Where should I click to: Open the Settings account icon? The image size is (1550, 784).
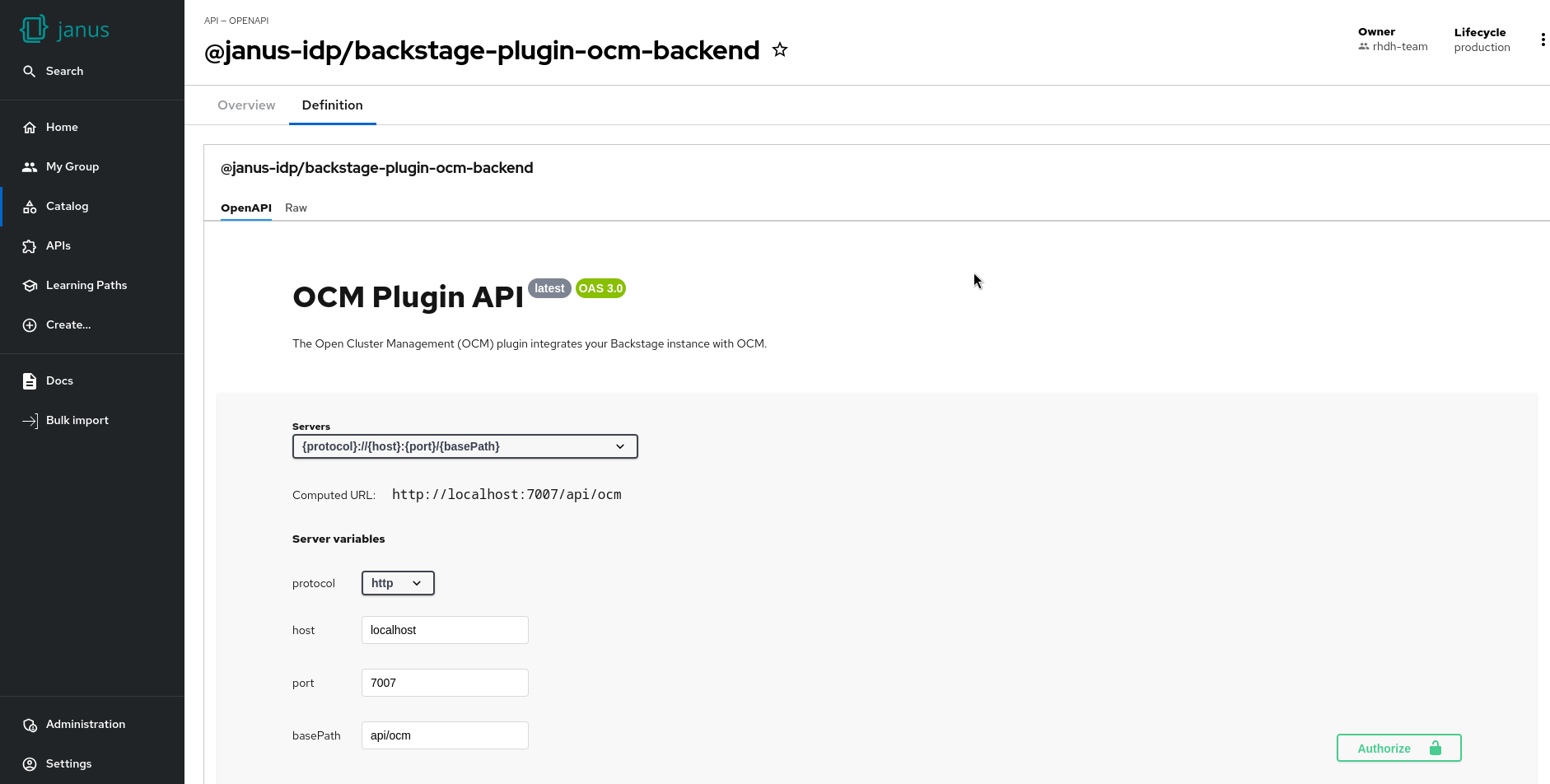tap(30, 764)
